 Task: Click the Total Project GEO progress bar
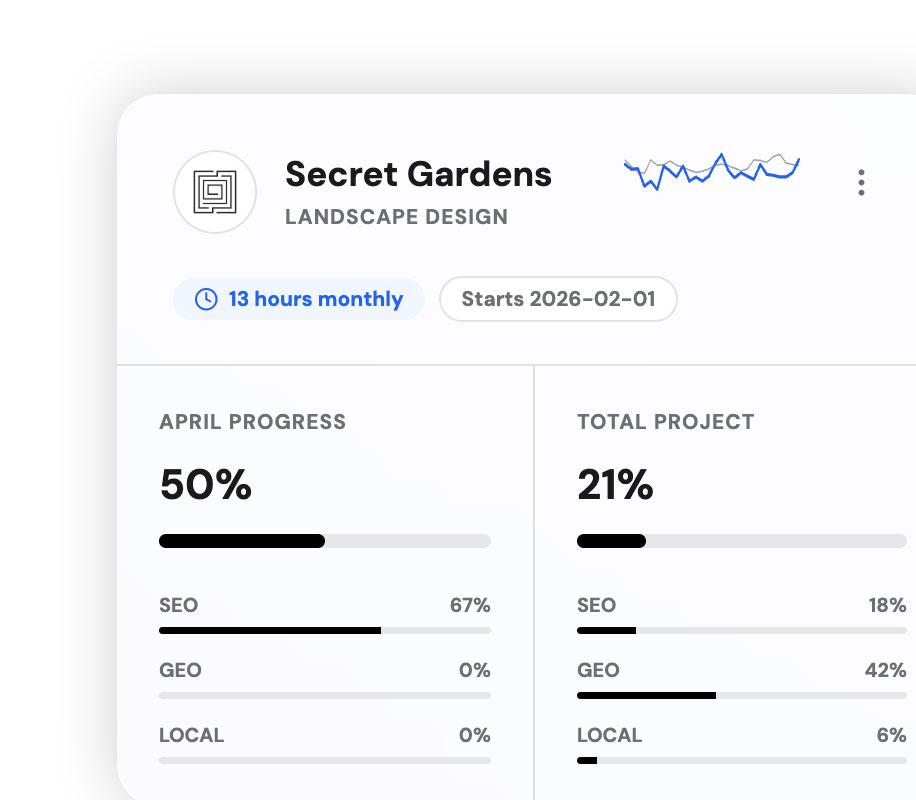point(741,695)
